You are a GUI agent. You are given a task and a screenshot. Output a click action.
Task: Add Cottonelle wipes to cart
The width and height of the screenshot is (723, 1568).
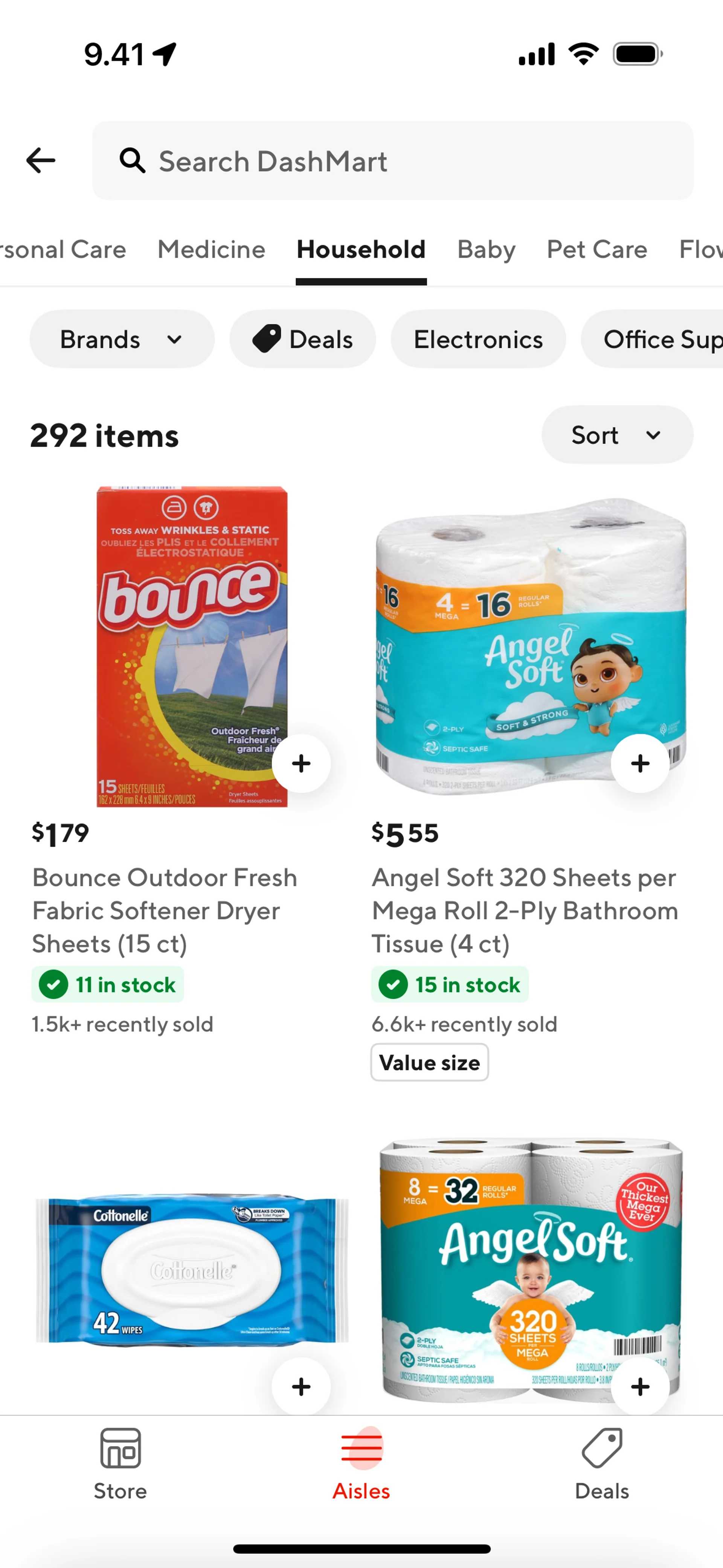300,1386
